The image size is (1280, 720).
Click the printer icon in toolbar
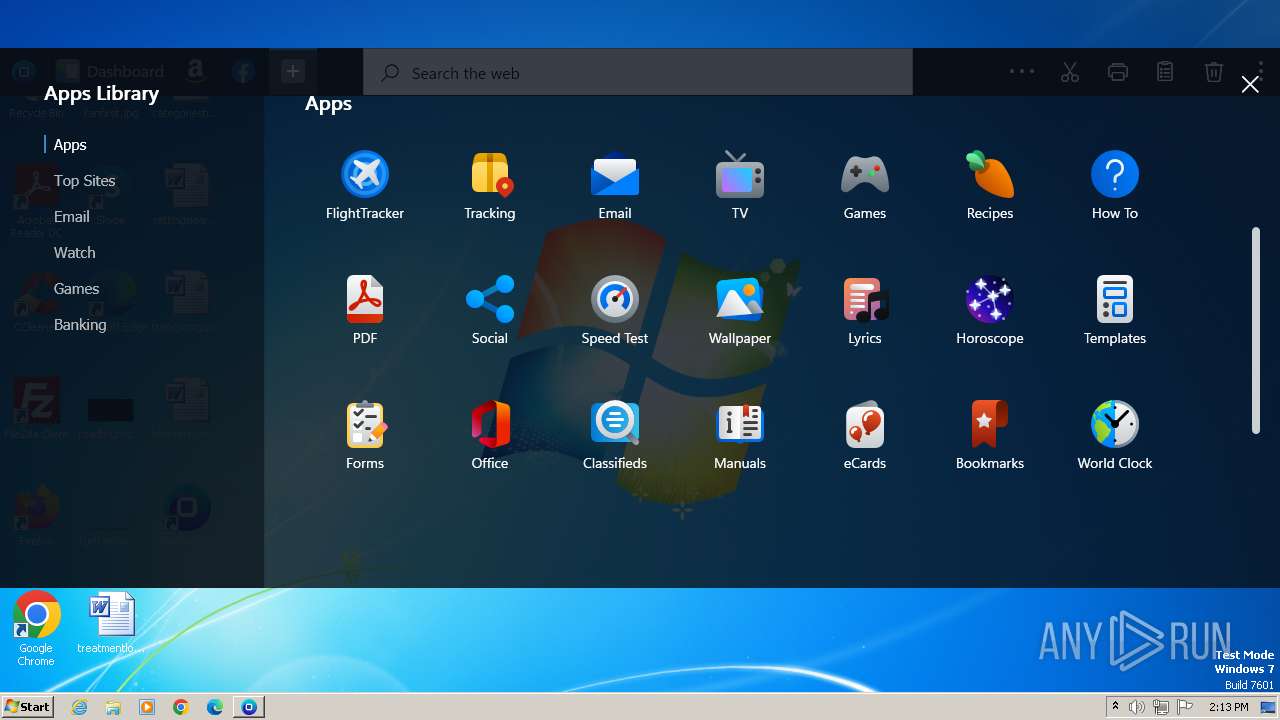(x=1118, y=72)
